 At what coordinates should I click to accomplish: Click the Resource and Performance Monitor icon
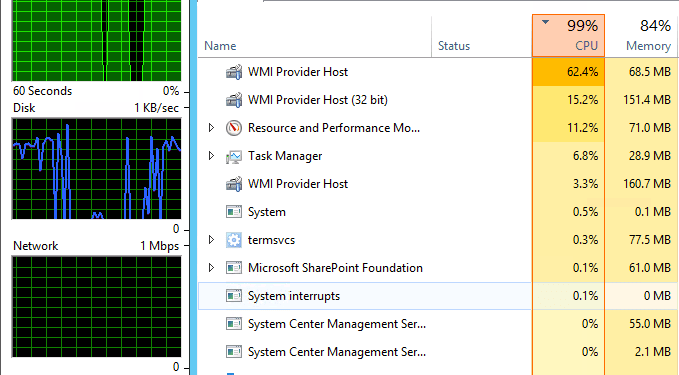[x=234, y=128]
